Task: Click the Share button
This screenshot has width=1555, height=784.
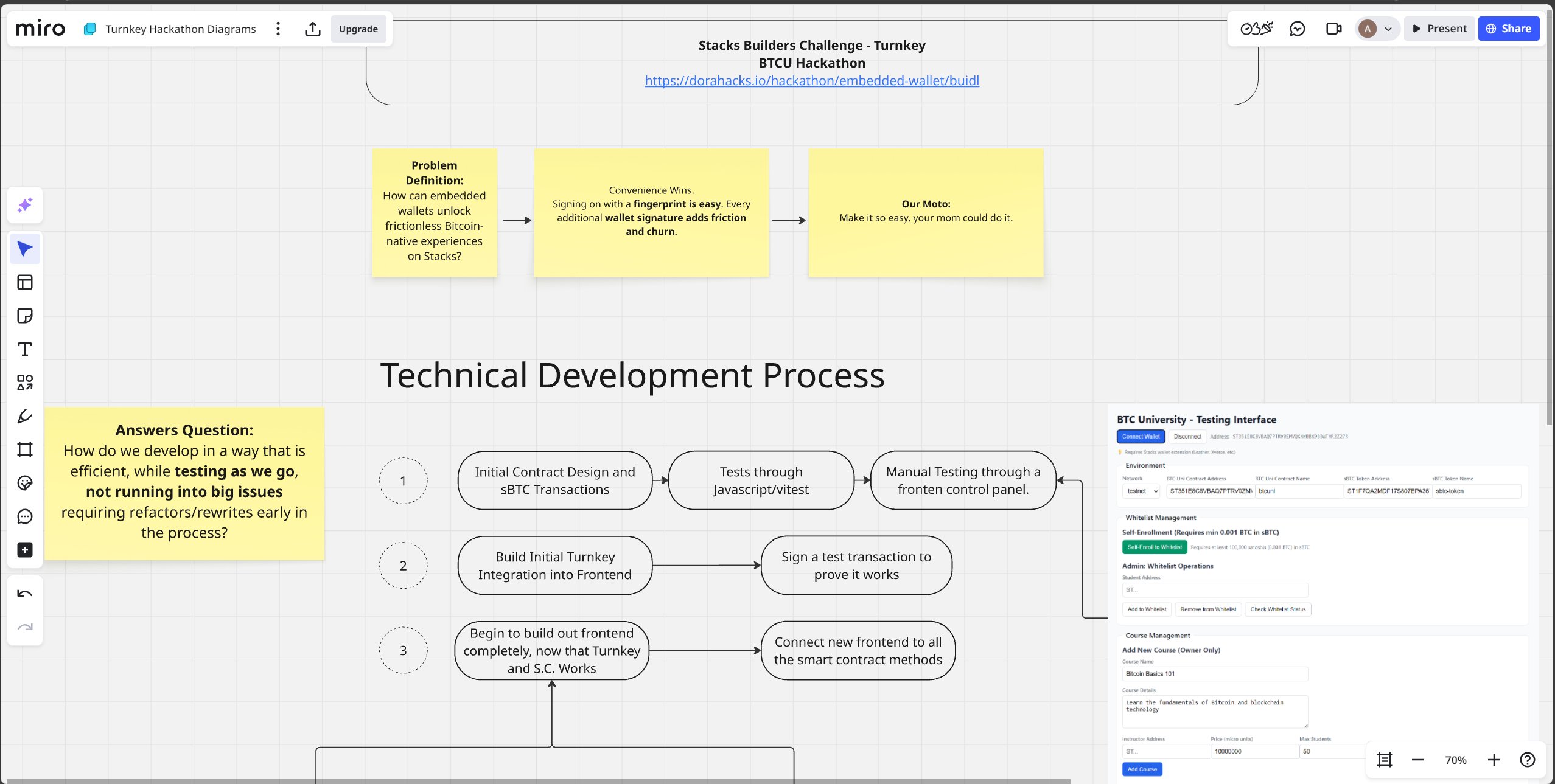Action: tap(1509, 29)
